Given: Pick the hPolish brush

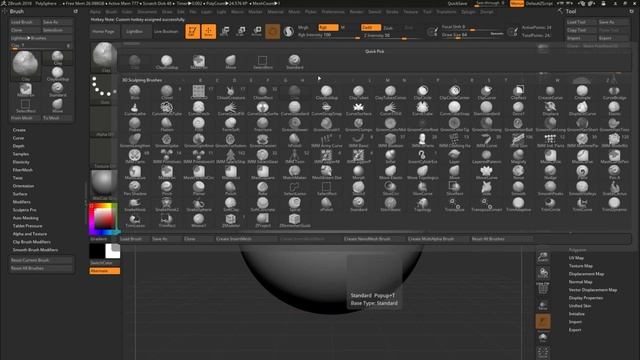Looking at the screenshot, I should point(294,140).
